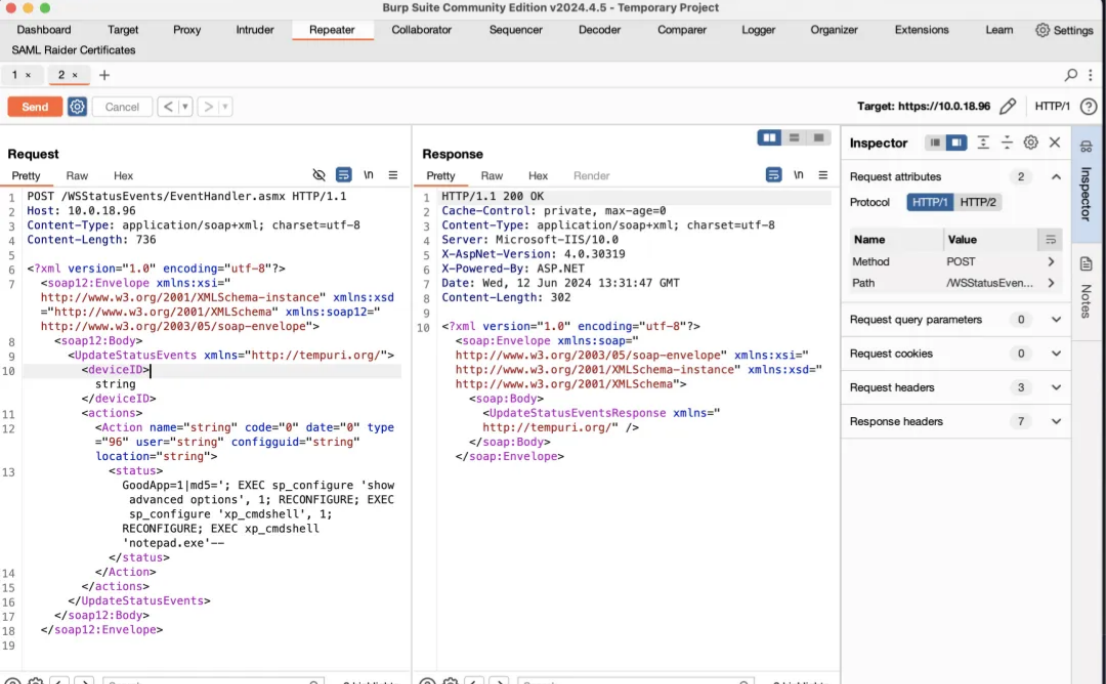Screen dimensions: 1106x684
Task: Open the response pane hamburger menu
Action: coord(823,175)
